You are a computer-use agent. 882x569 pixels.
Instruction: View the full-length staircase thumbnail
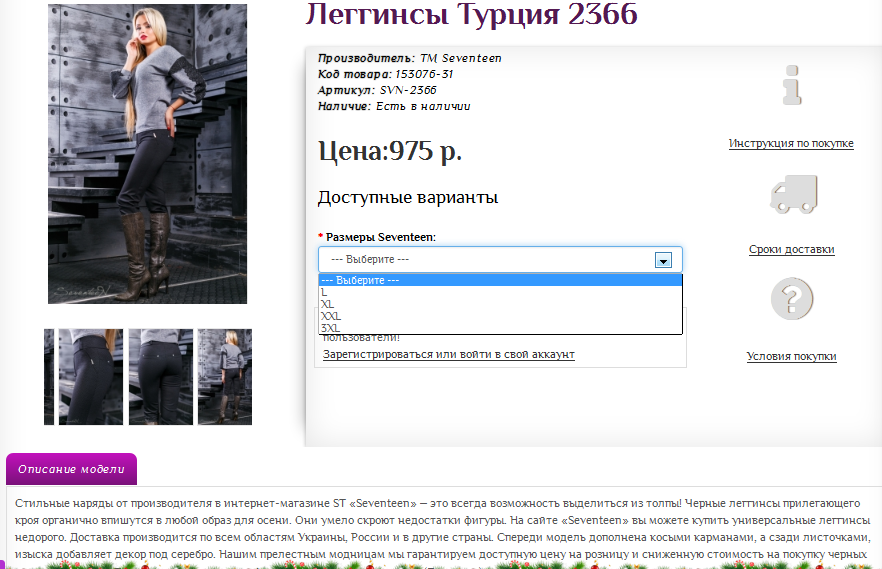225,377
